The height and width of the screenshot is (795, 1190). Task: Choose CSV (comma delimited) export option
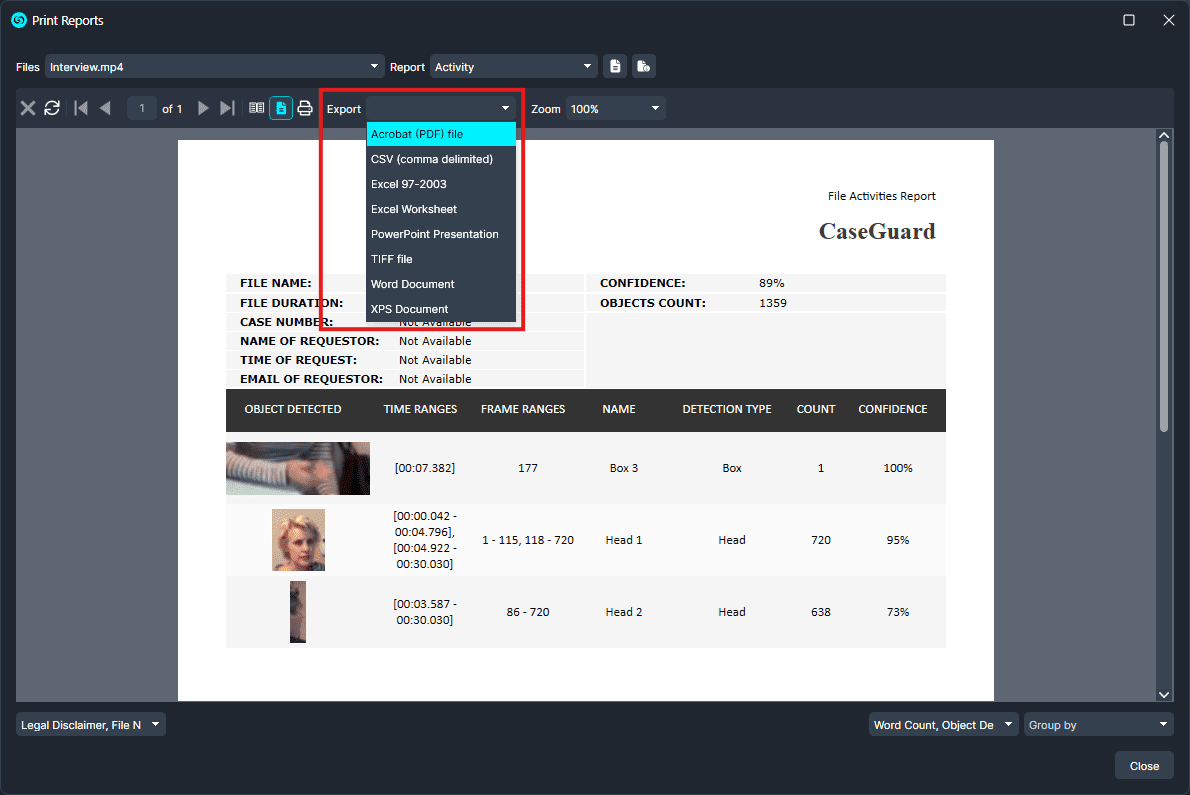(441, 159)
